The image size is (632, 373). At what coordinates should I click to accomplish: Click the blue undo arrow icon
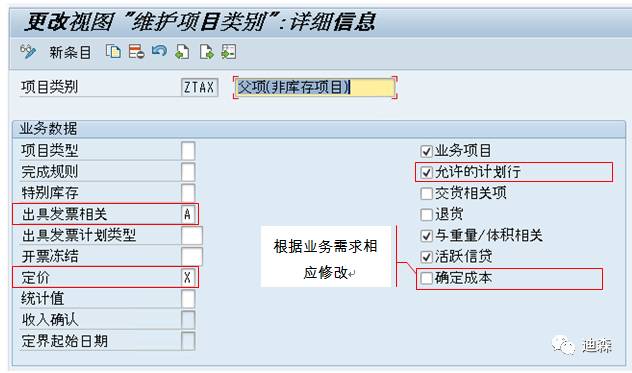click(159, 51)
